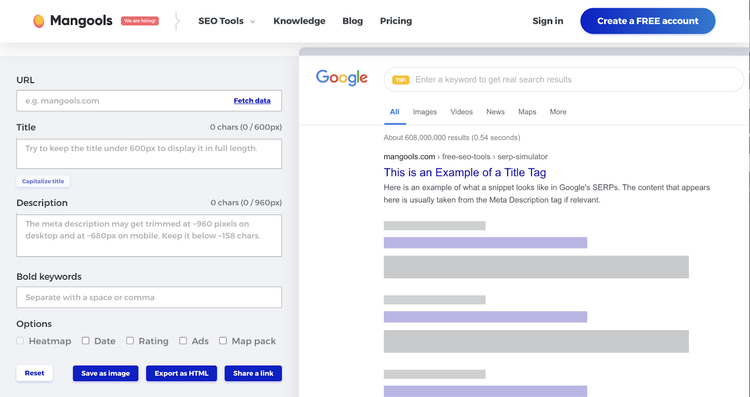Click 'This is an Example of a Title Tag'
750x397 pixels.
(x=465, y=173)
